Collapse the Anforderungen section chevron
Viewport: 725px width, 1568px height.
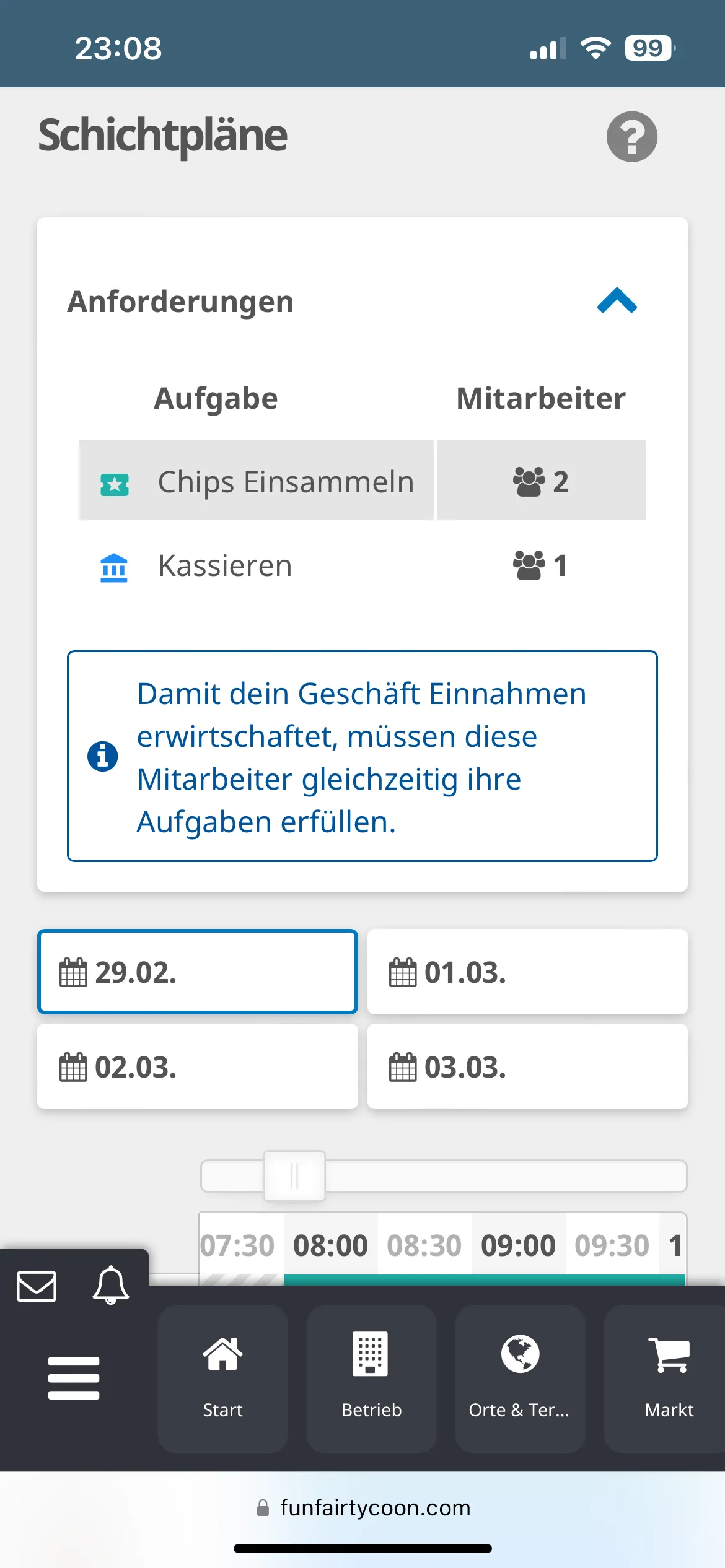[x=617, y=301]
